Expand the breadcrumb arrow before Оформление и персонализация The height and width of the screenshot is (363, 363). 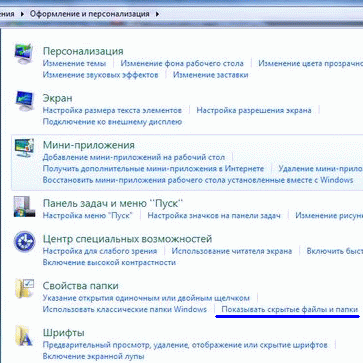tap(22, 14)
